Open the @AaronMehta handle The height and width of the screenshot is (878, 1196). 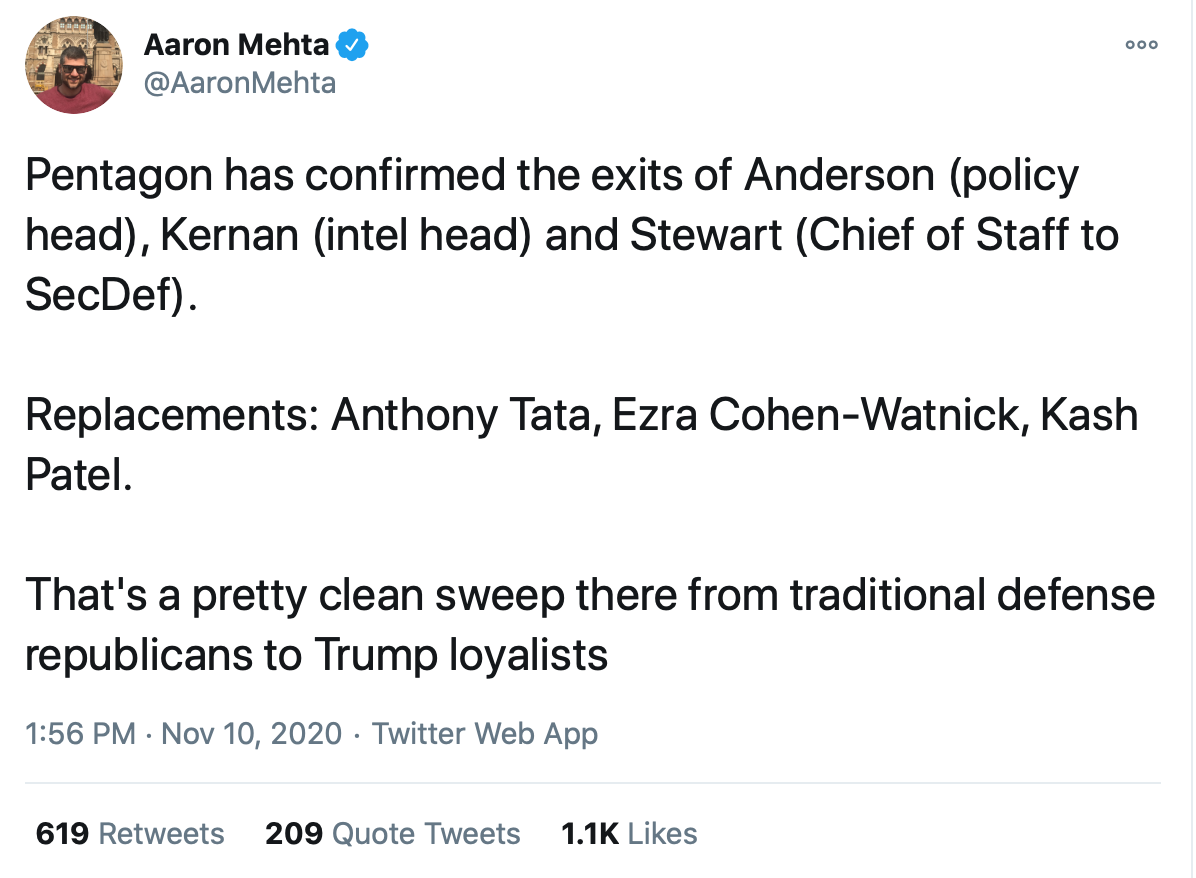[240, 83]
